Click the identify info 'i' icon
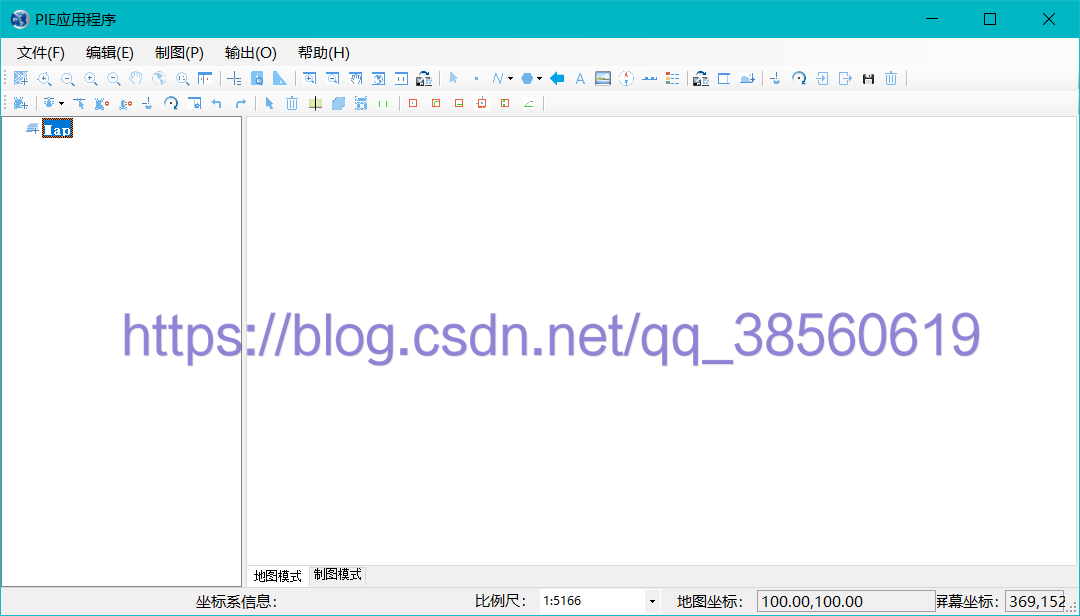The image size is (1080, 616). coord(257,79)
